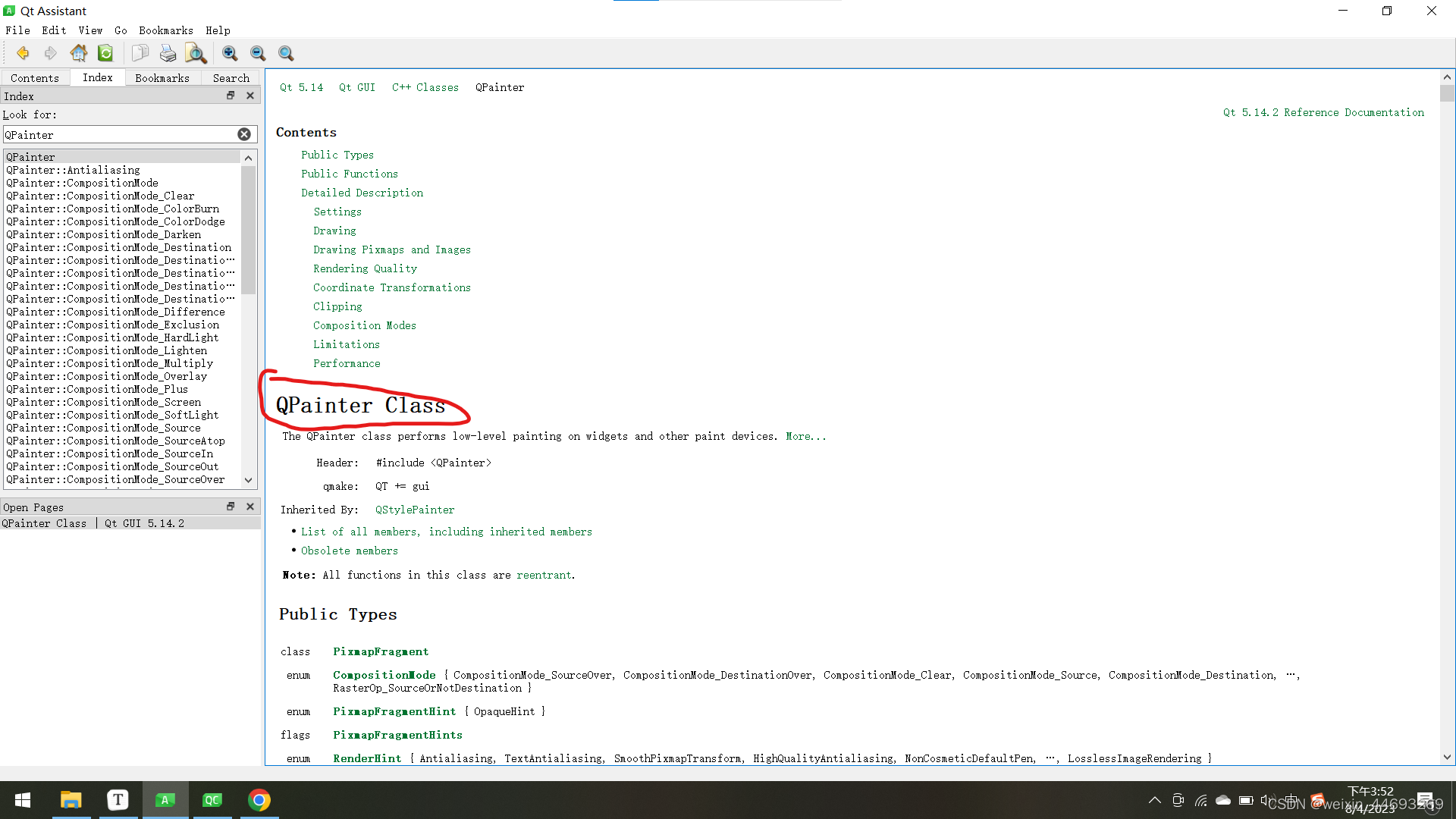Float the Index panel

(231, 96)
